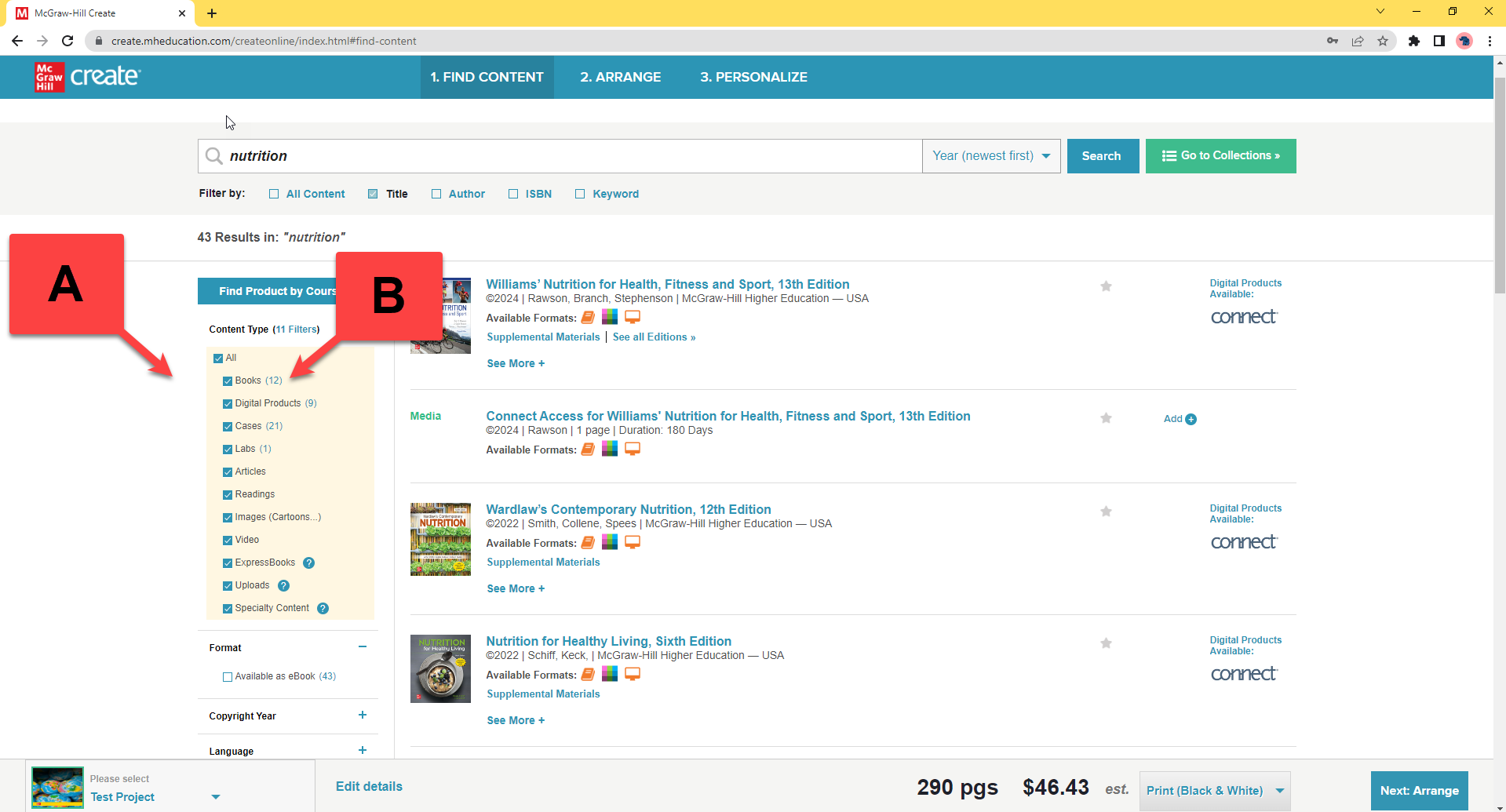Viewport: 1506px width, 812px height.
Task: Open the Print (Black & White) format dropdown
Action: (x=1214, y=790)
